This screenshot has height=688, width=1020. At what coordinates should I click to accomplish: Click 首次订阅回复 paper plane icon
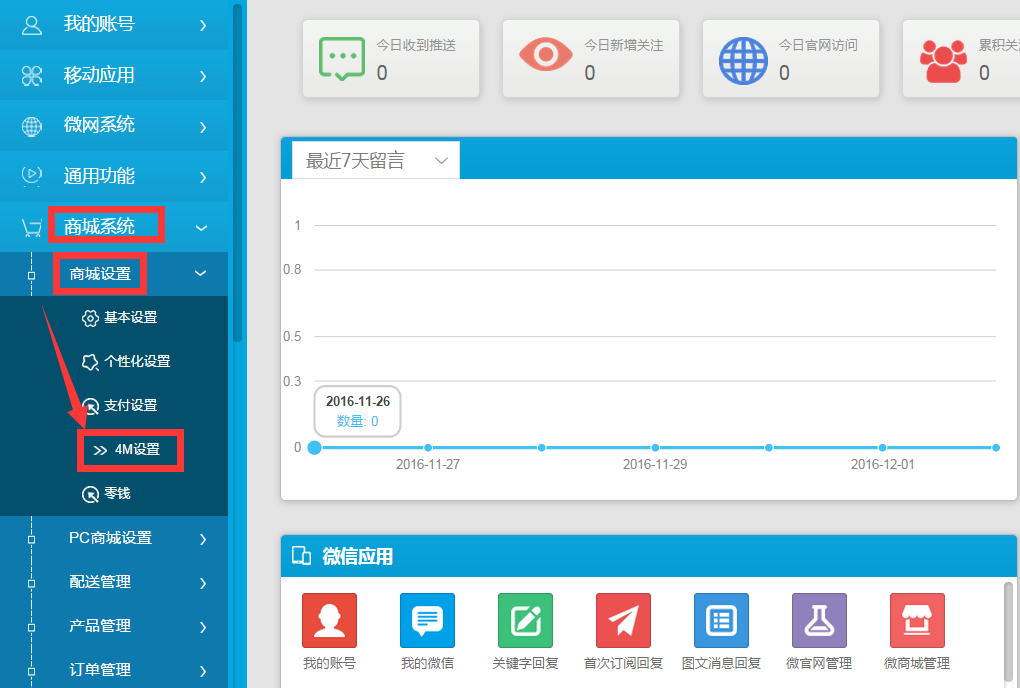[623, 620]
